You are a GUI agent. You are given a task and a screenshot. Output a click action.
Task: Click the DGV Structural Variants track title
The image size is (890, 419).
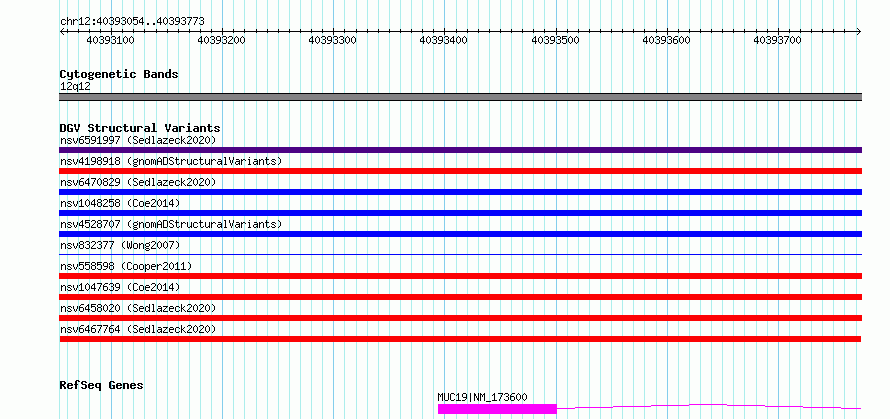point(140,128)
